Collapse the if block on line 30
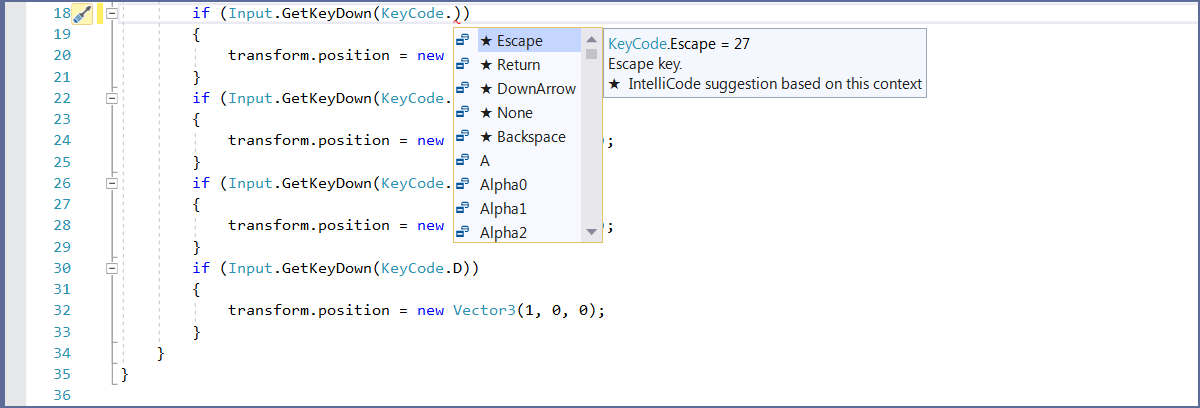 pos(112,268)
